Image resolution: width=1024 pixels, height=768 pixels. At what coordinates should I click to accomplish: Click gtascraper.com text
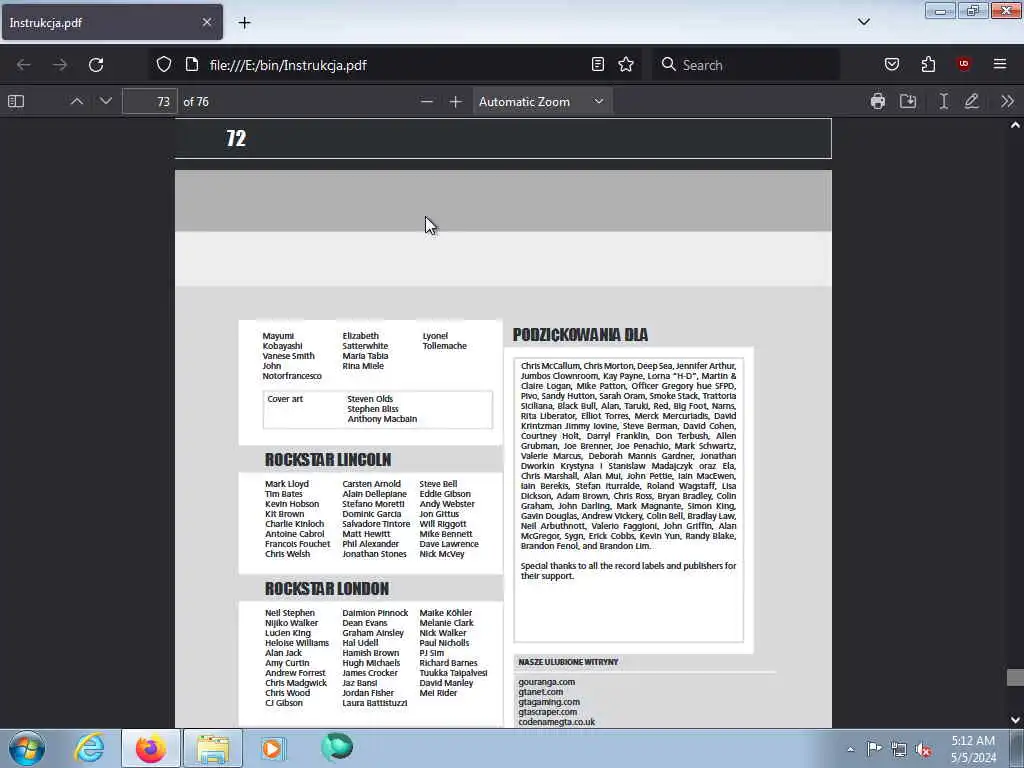(x=548, y=712)
